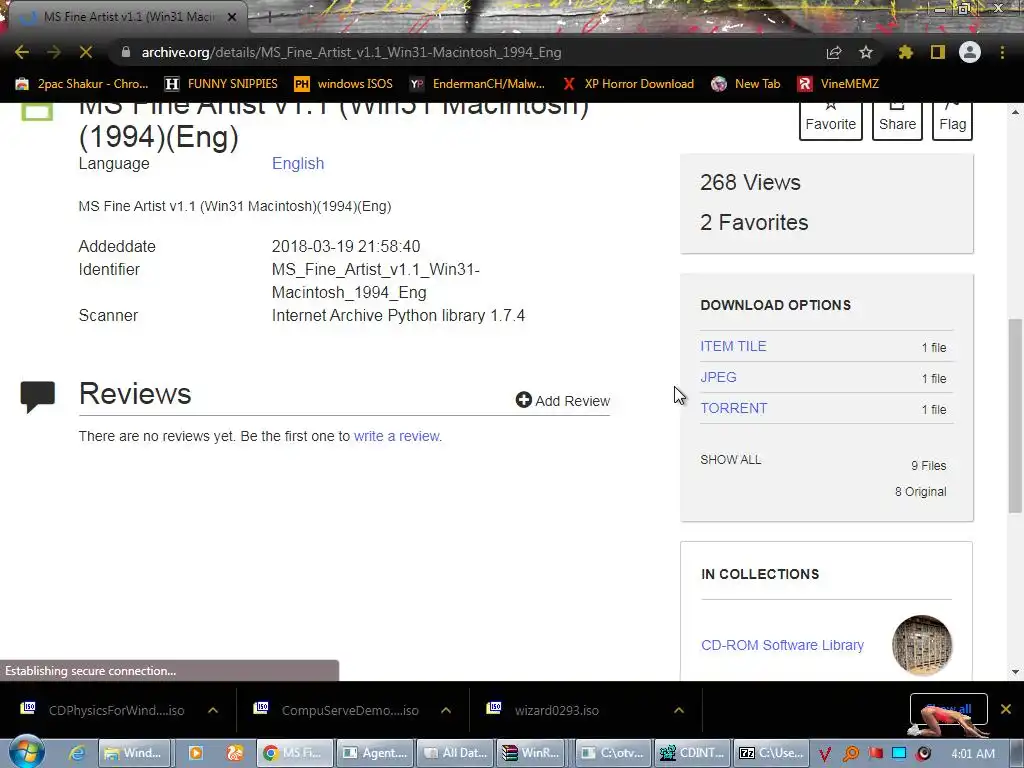Click the orange magnifier tray icon
The height and width of the screenshot is (768, 1024).
coord(851,754)
